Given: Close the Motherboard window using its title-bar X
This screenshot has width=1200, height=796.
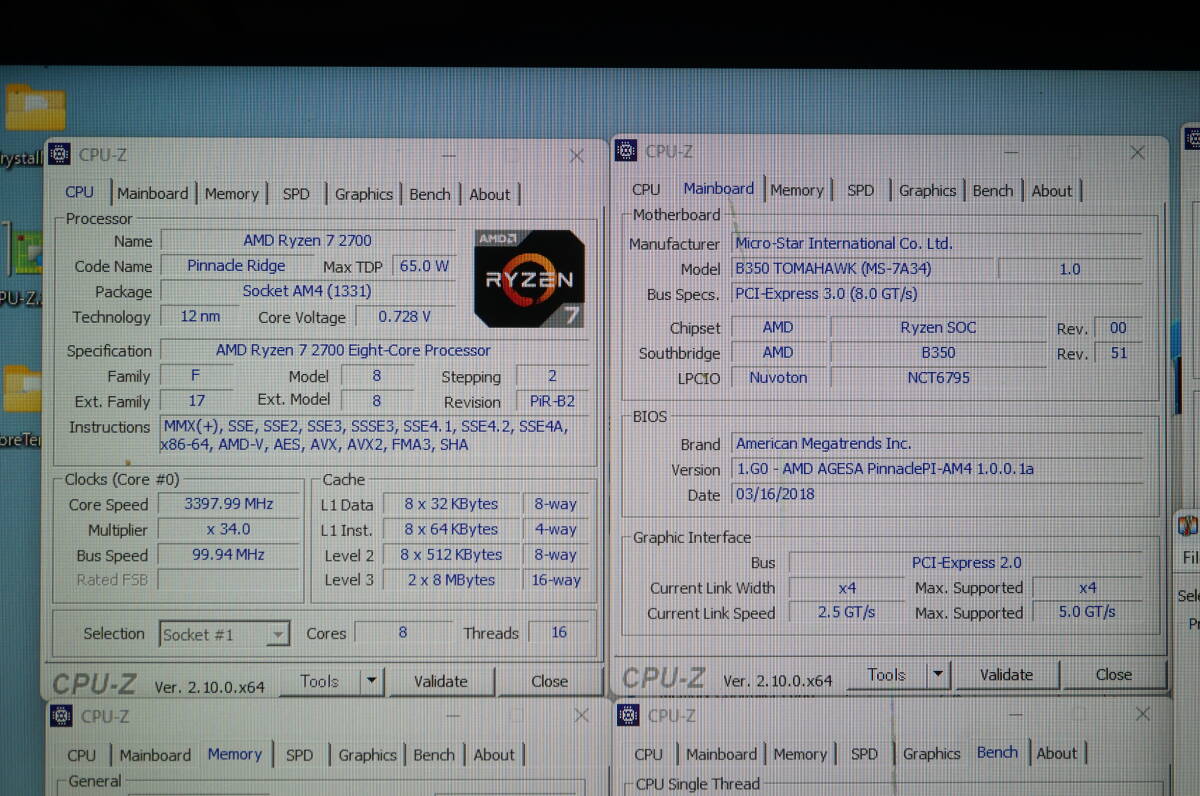Looking at the screenshot, I should coord(1137,152).
